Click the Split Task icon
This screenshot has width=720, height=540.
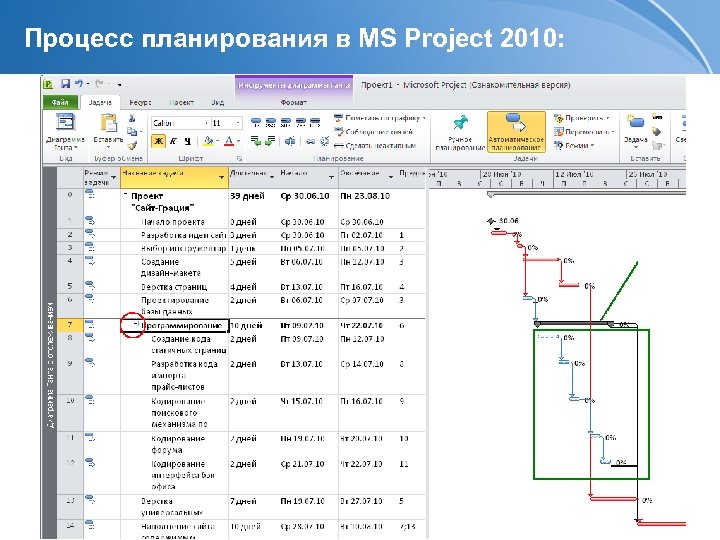click(x=290, y=141)
